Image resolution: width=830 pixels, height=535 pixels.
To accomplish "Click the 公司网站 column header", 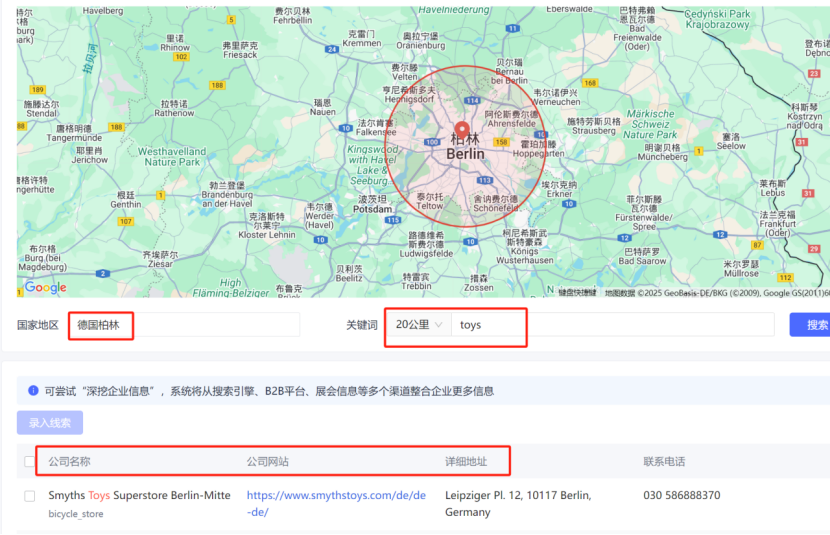I will click(267, 461).
